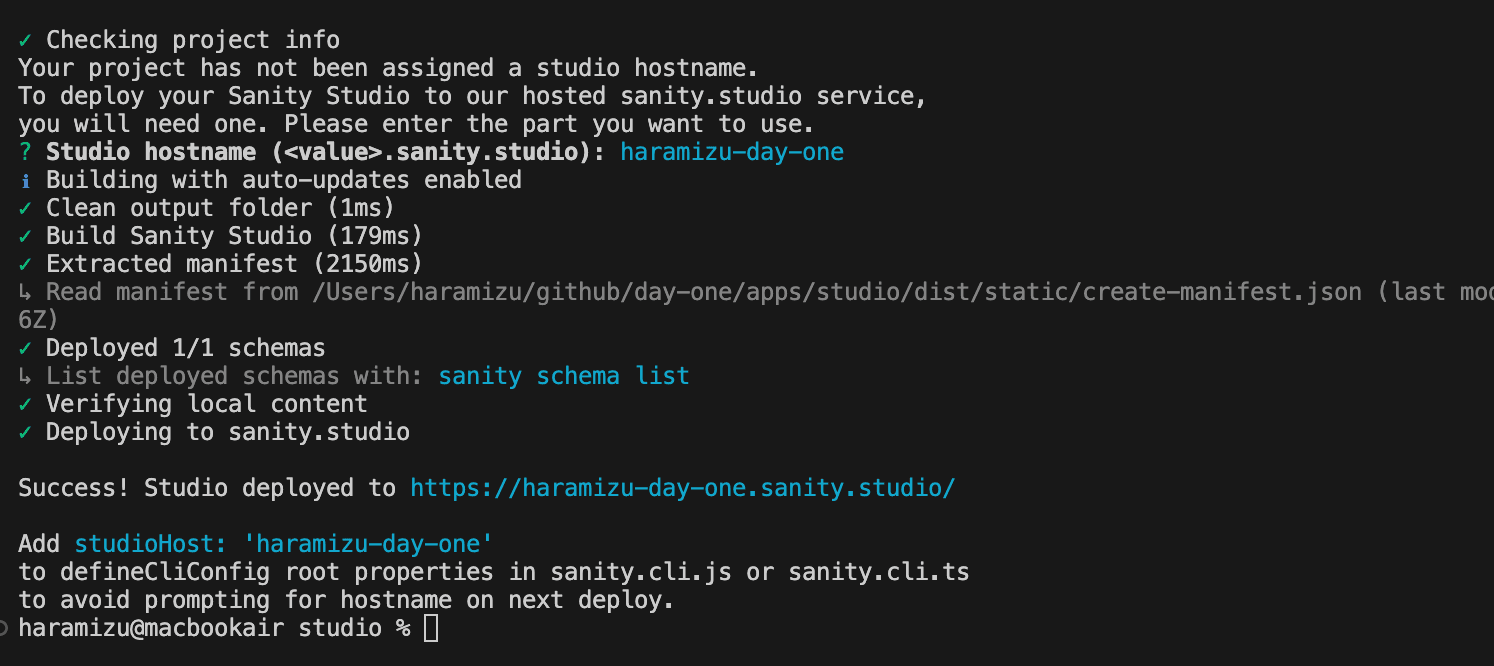Click the blue studioHost config snippet
The image size is (1494, 666).
(x=284, y=544)
